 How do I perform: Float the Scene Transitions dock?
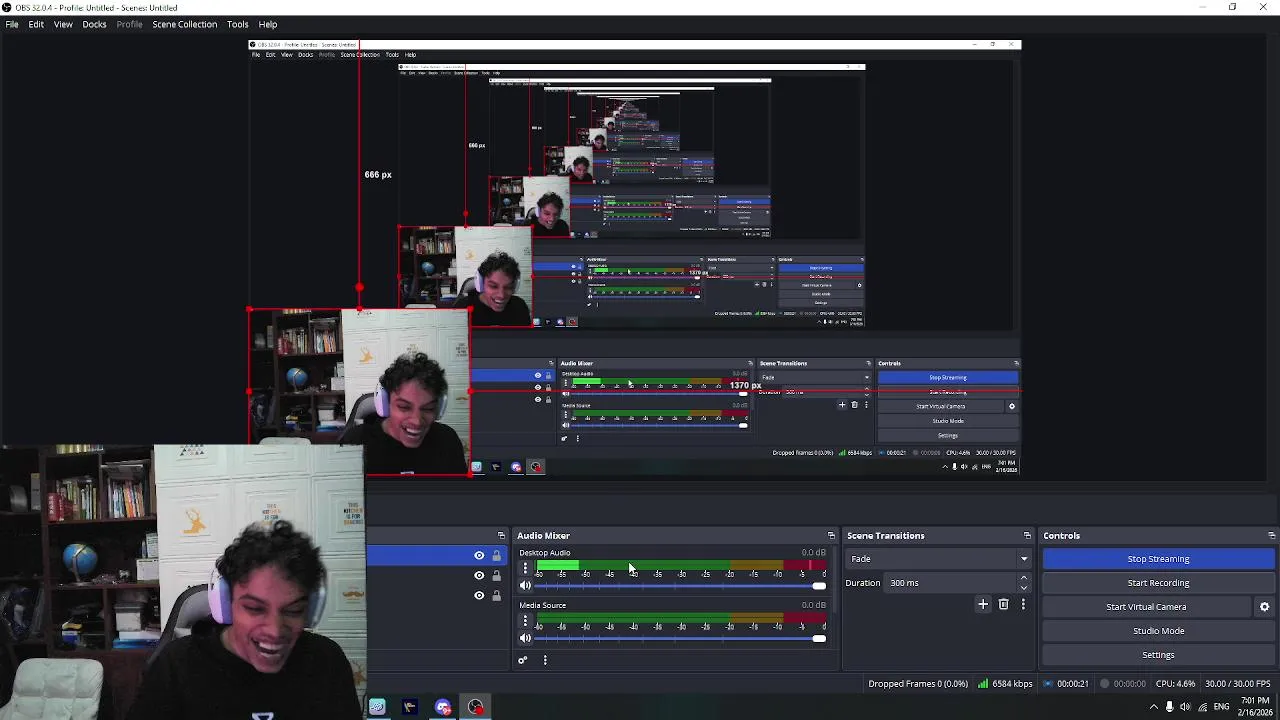point(1027,536)
